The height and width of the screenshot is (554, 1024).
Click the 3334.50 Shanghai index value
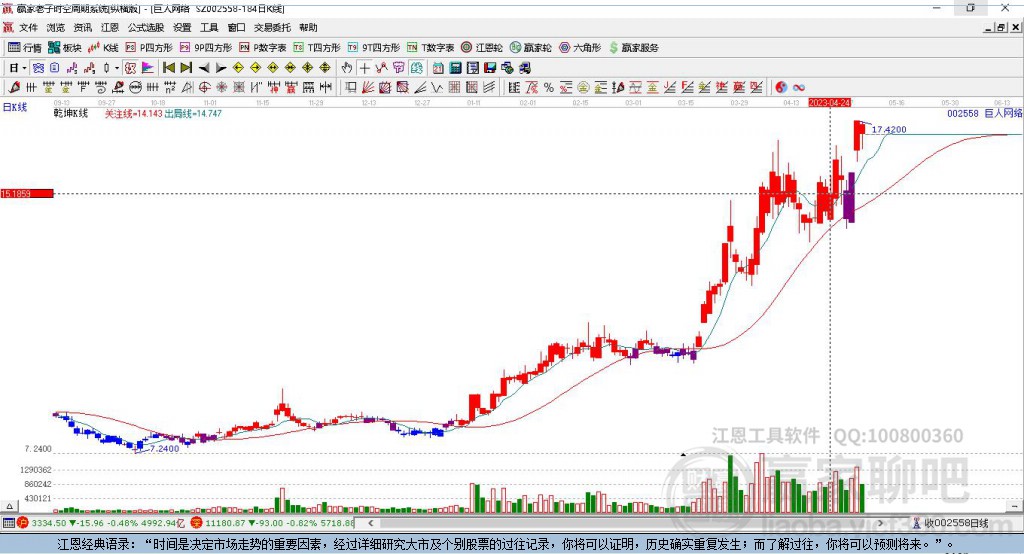(x=49, y=523)
